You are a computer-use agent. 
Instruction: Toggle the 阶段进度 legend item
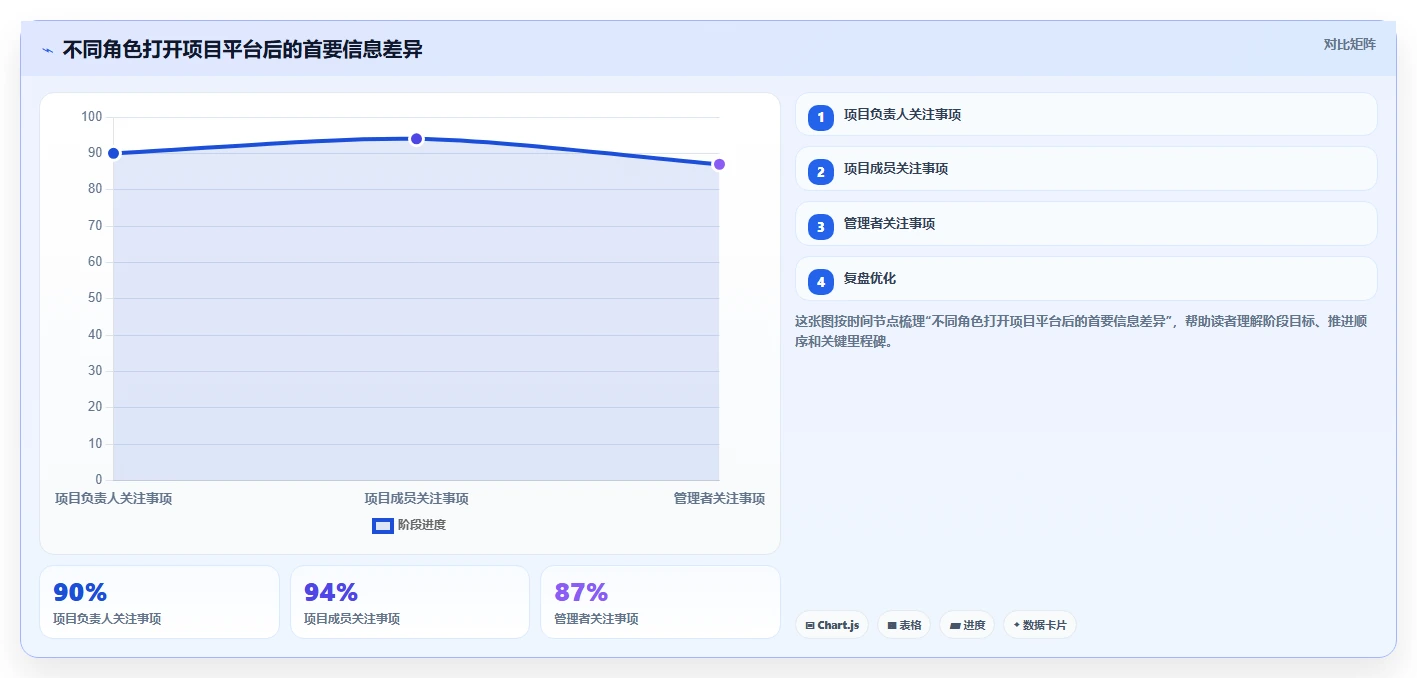tap(409, 525)
